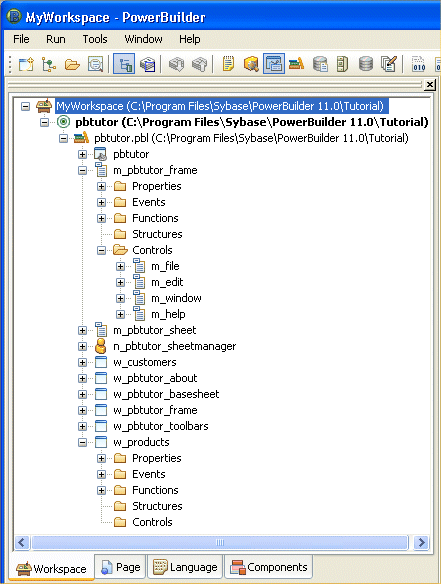441x584 pixels.
Task: Open the Database painter toolbar icon
Action: coord(366,64)
